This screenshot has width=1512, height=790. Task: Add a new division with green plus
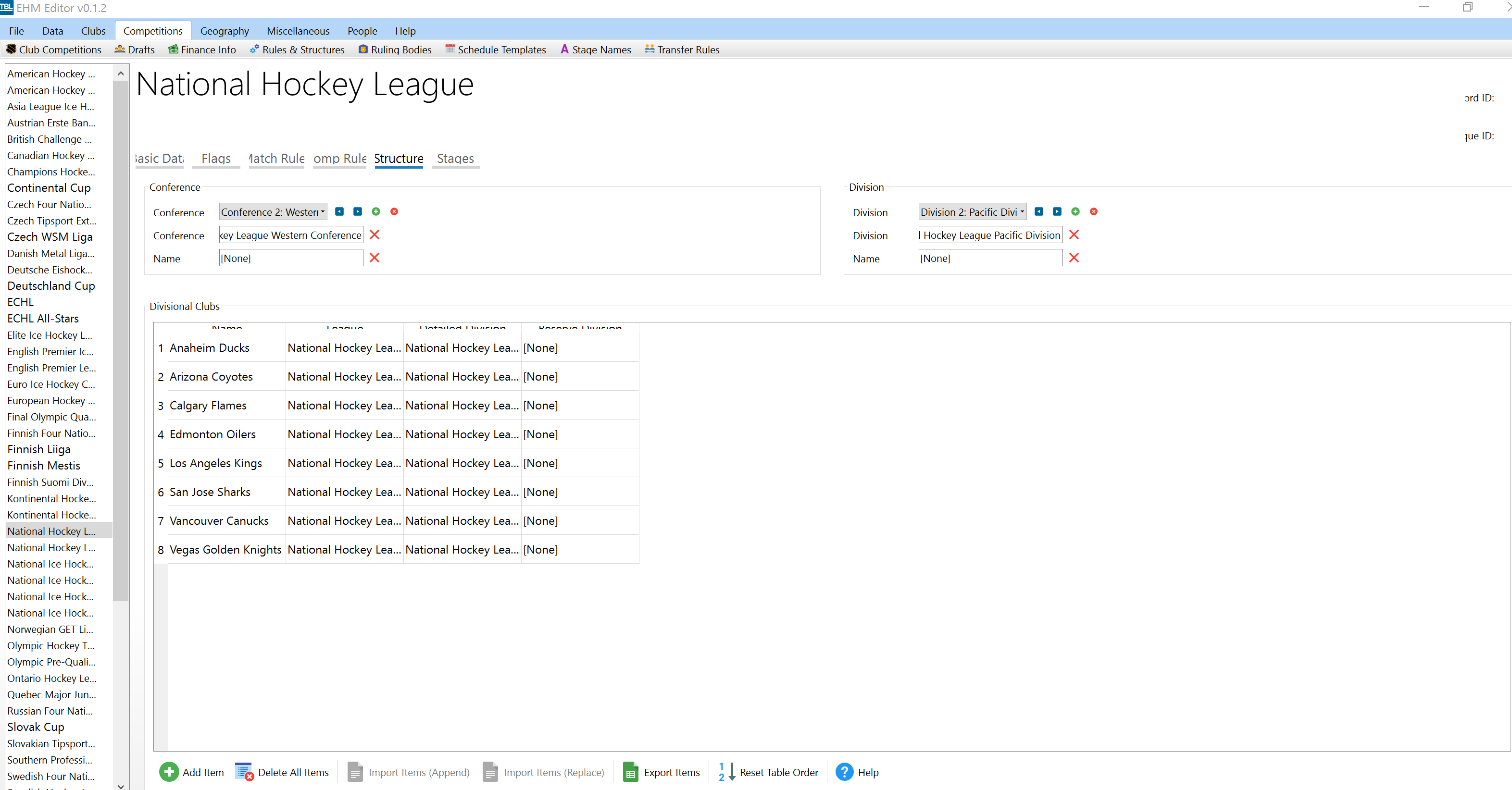(1075, 212)
